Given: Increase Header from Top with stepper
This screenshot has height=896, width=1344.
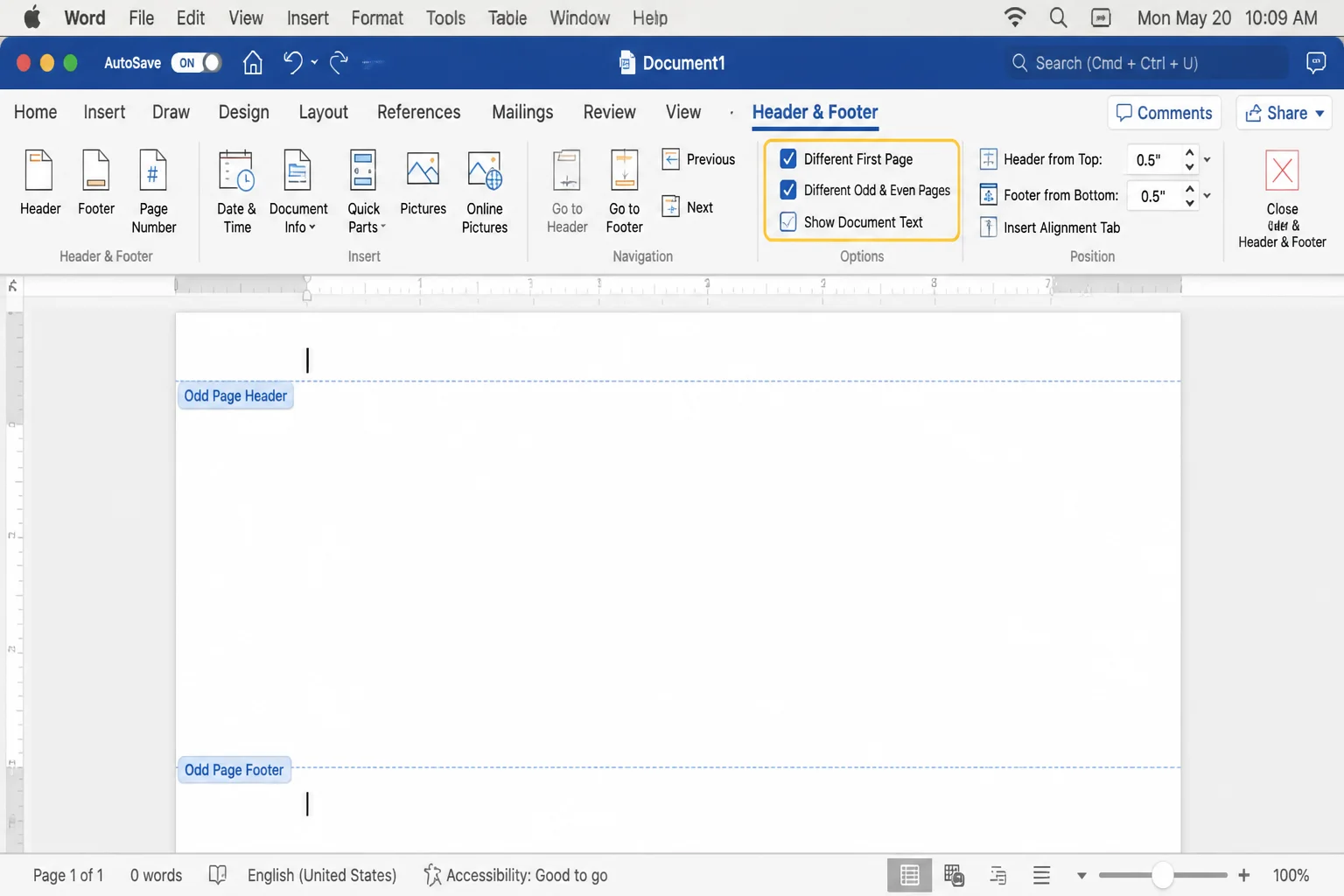Looking at the screenshot, I should click(x=1189, y=153).
